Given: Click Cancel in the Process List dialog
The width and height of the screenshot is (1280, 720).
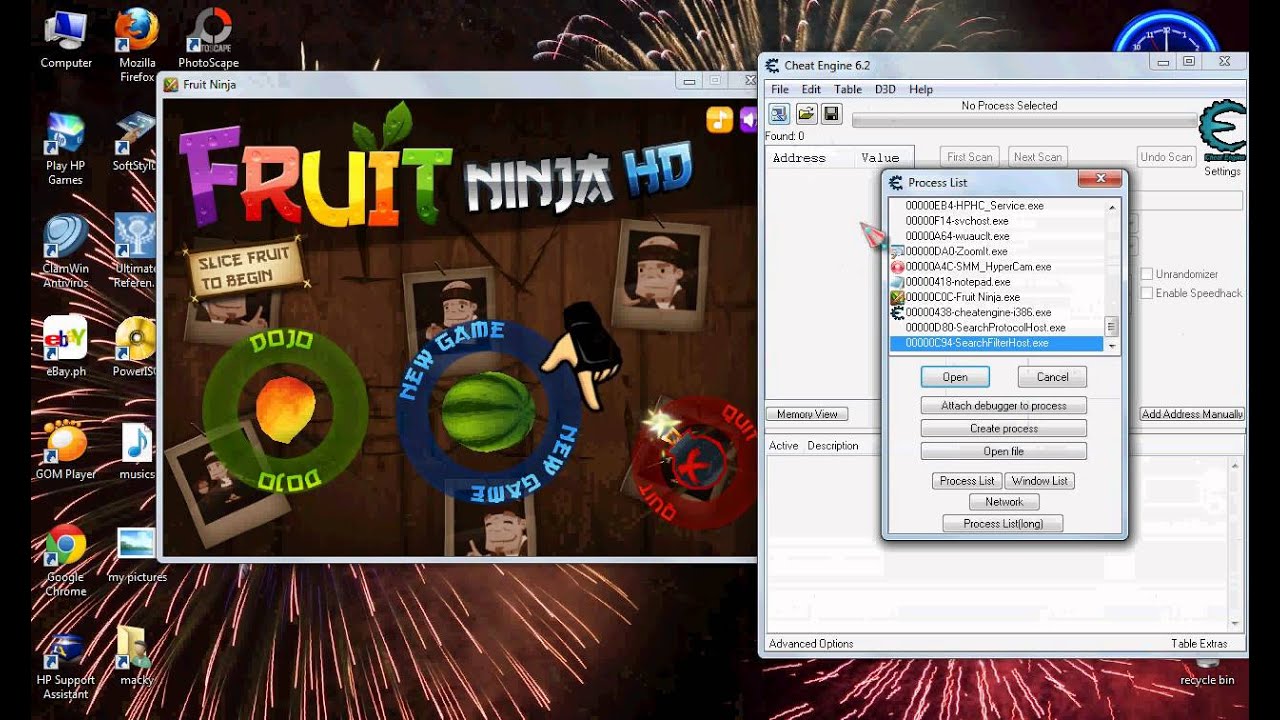Looking at the screenshot, I should coord(1052,377).
